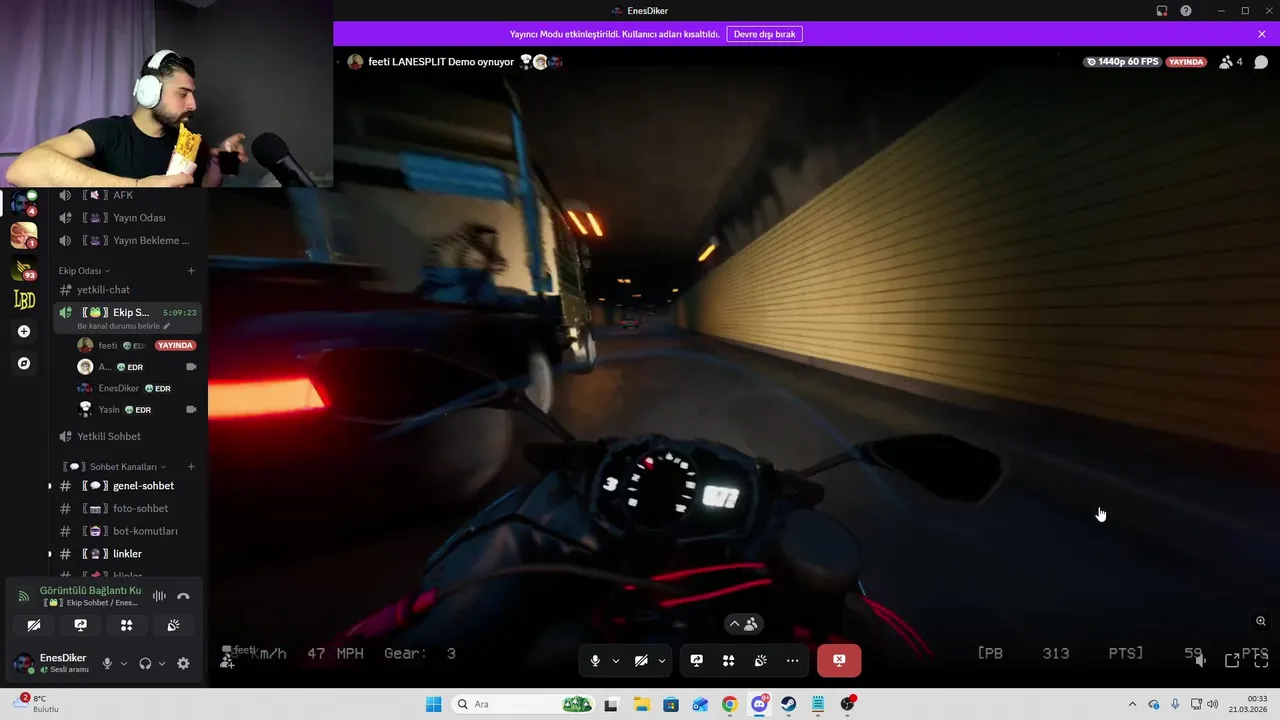Screen dimensions: 1280x720
Task: Open the Windows Start menu
Action: 433,704
